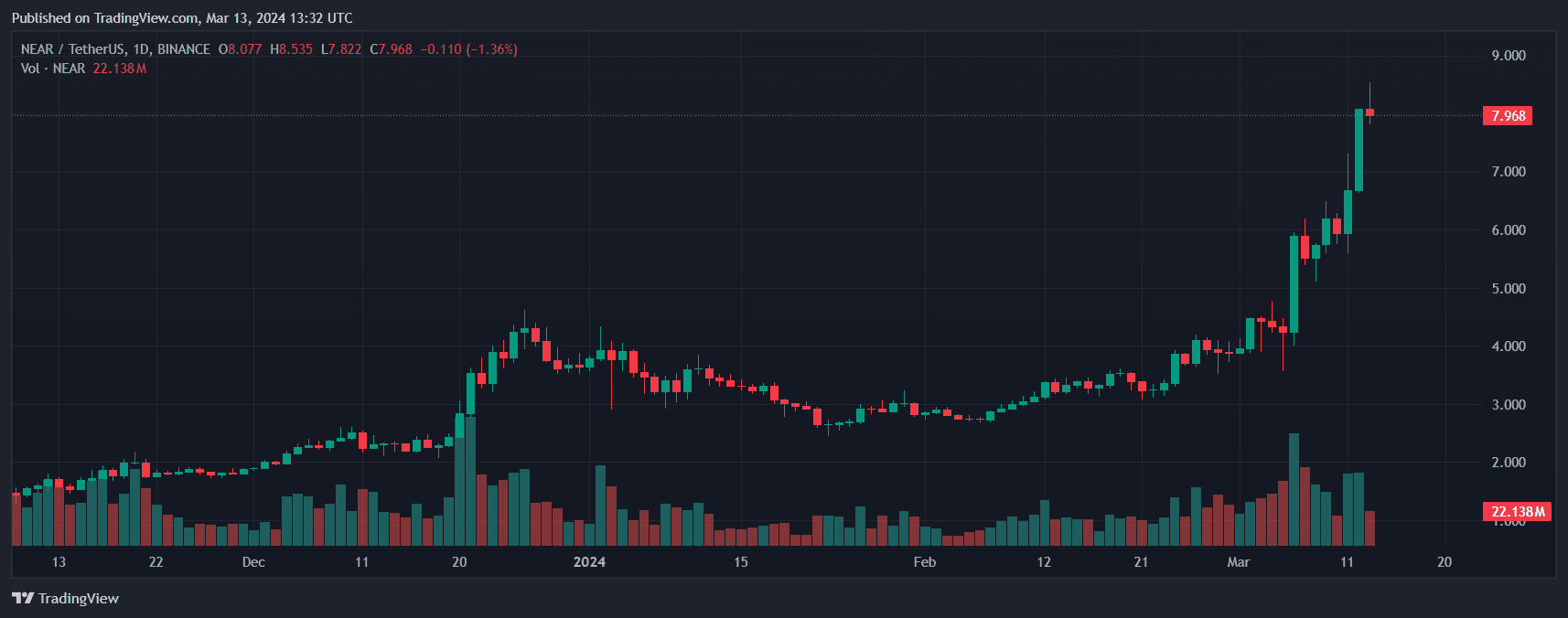The image size is (1568, 618).
Task: Click the tallest green volume bar in March
Action: click(x=1294, y=489)
